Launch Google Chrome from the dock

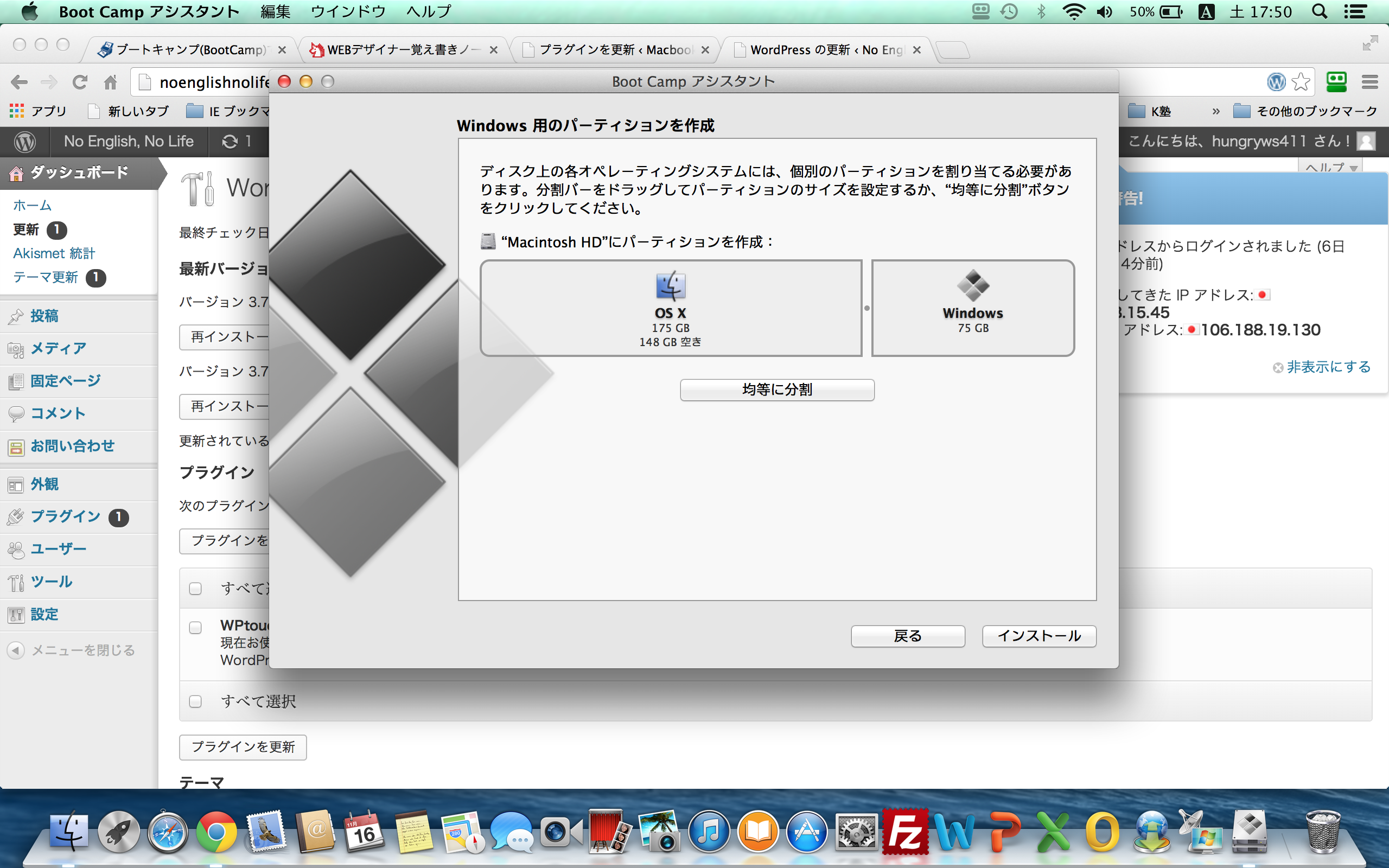click(216, 832)
